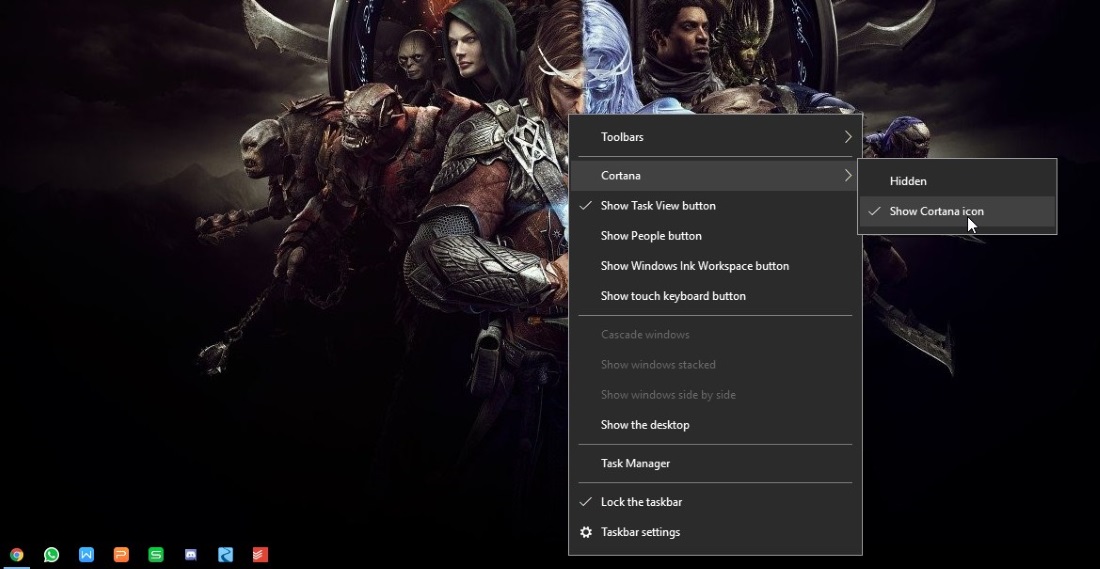This screenshot has width=1100, height=569.
Task: Select Hidden in the Cortana submenu
Action: point(957,181)
